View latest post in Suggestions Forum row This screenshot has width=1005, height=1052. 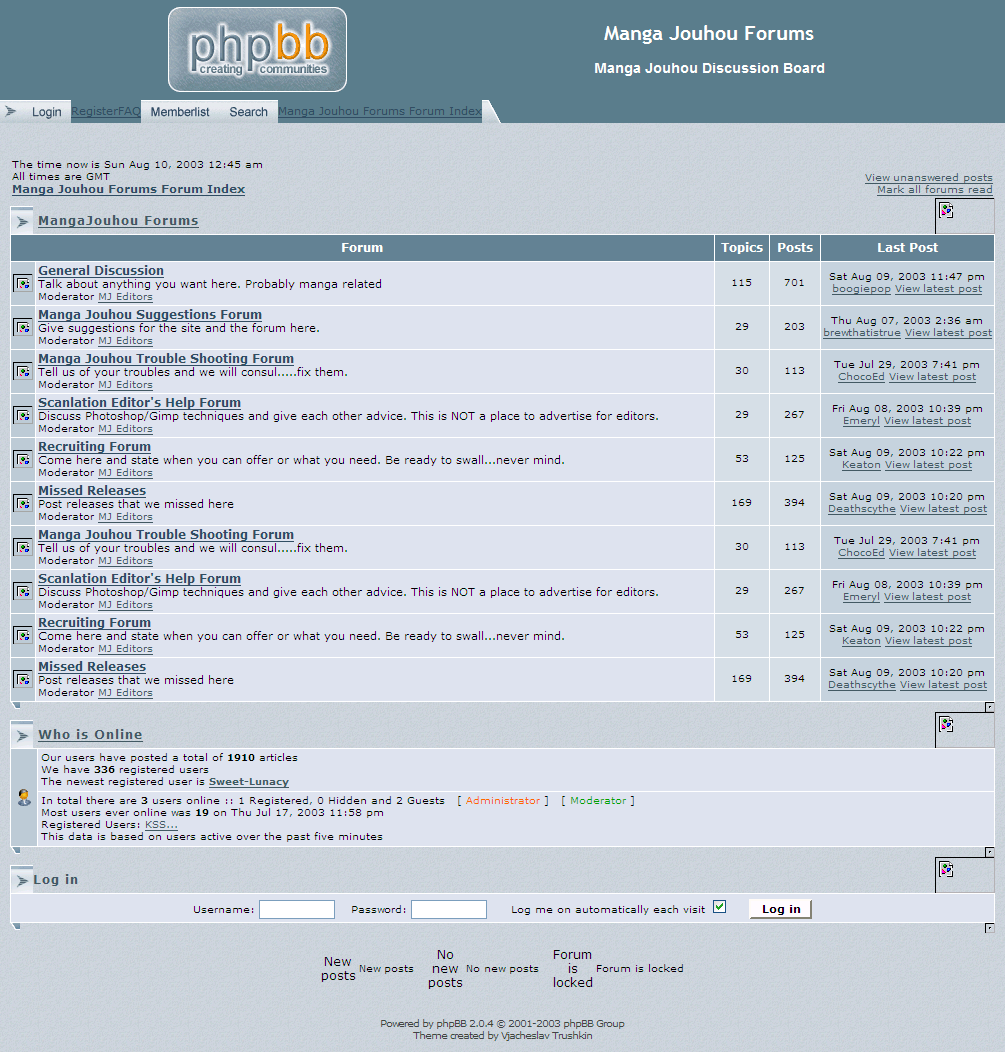948,333
